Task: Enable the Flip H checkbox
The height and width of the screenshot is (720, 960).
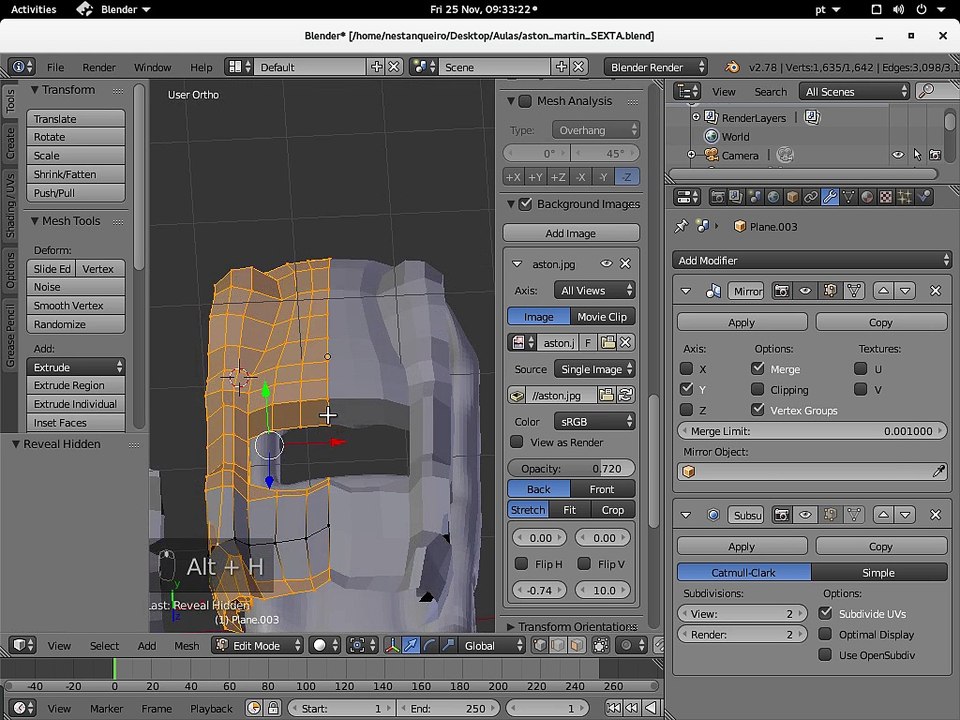Action: [522, 563]
